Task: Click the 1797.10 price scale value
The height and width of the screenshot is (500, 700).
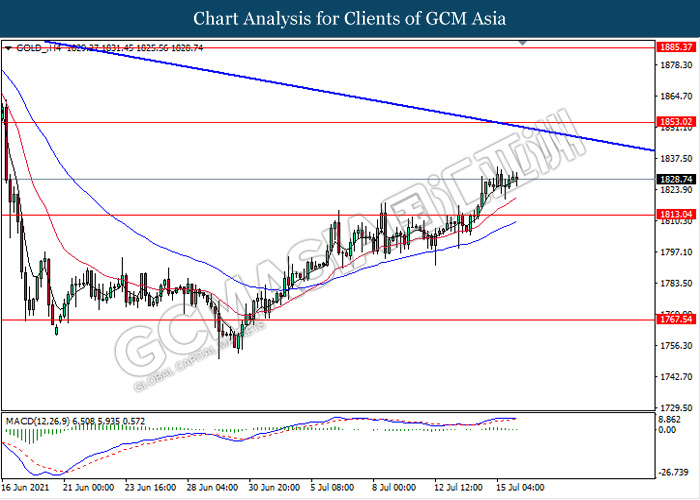Action: point(676,252)
